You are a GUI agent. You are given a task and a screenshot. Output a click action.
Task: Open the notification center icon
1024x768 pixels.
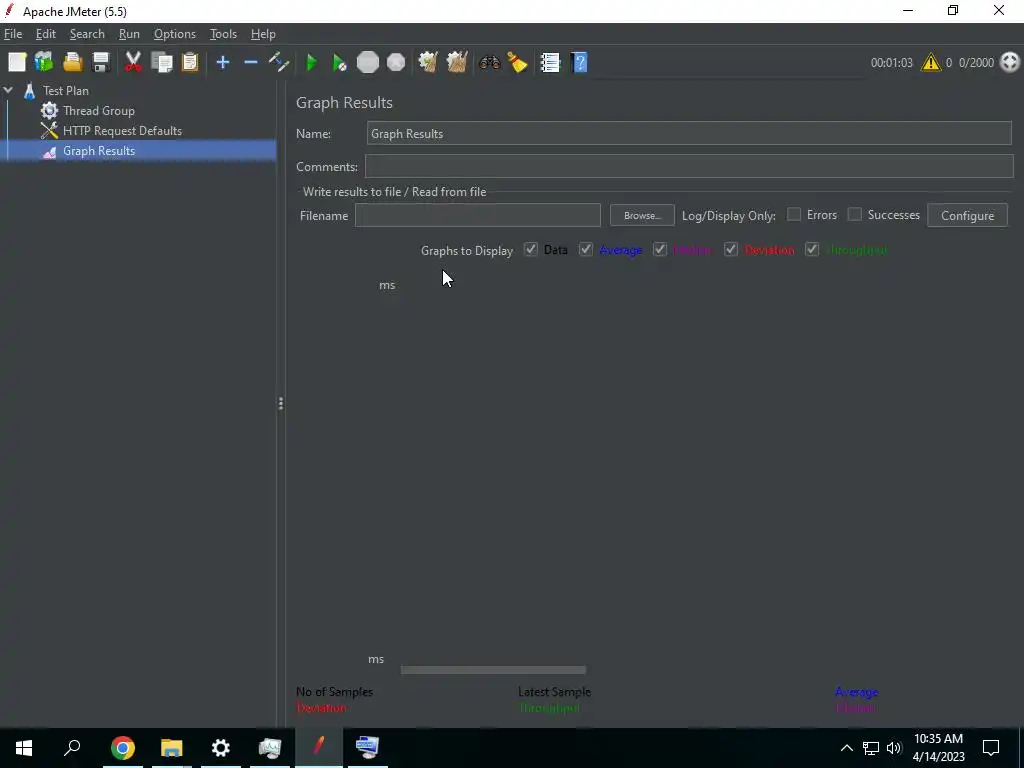pyautogui.click(x=991, y=748)
